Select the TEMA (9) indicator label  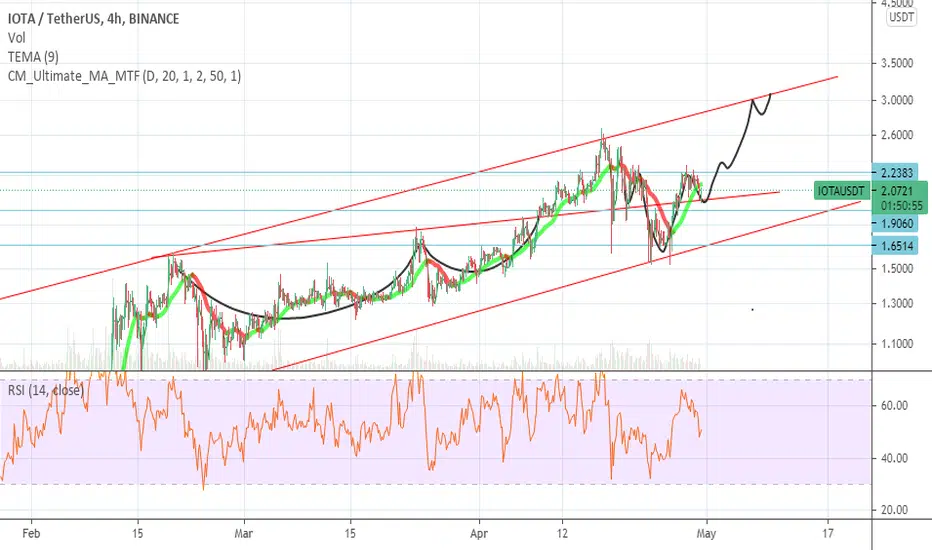(x=33, y=57)
